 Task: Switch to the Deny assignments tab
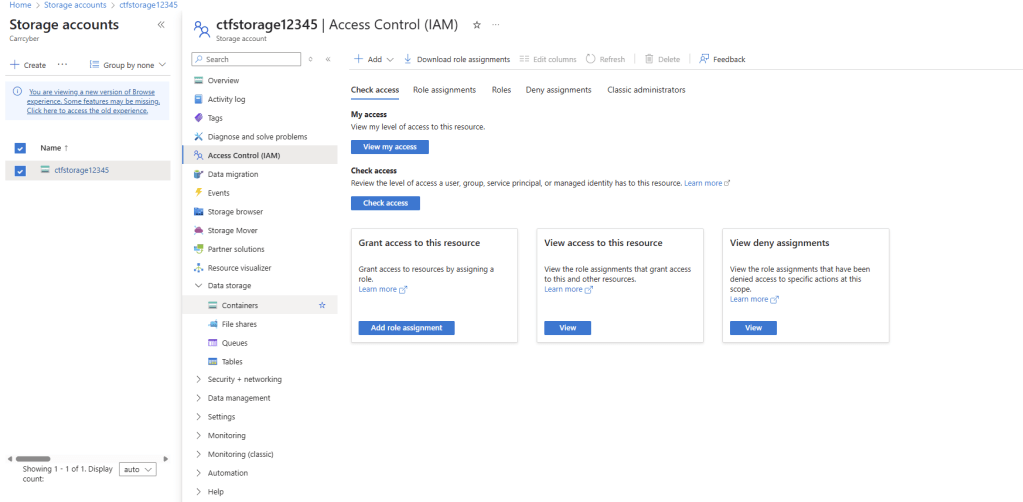click(558, 90)
